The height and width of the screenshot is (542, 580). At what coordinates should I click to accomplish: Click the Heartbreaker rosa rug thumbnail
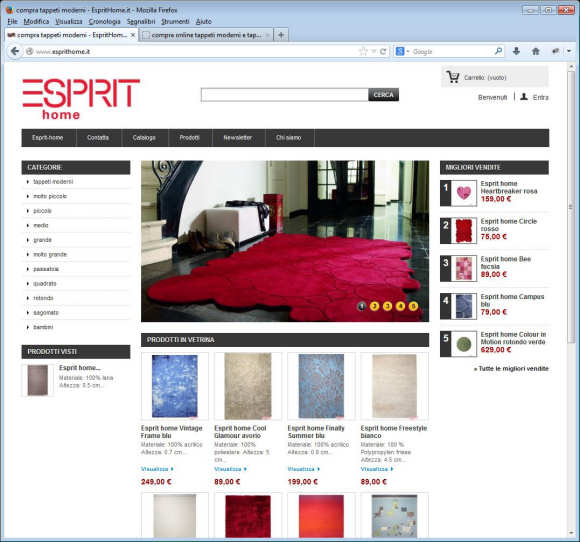coord(464,193)
